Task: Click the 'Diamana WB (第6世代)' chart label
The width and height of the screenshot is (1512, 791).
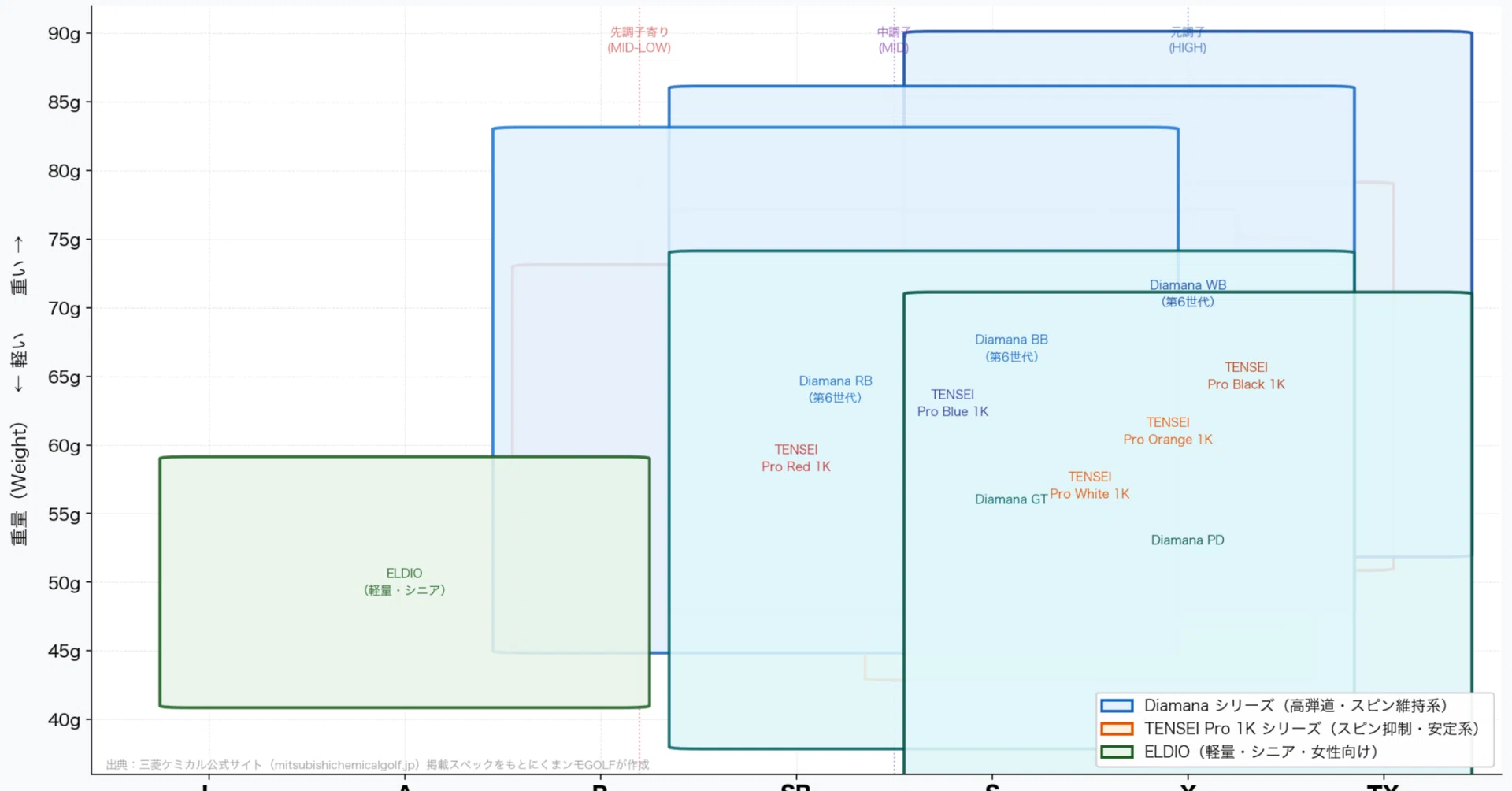Action: pyautogui.click(x=1188, y=293)
